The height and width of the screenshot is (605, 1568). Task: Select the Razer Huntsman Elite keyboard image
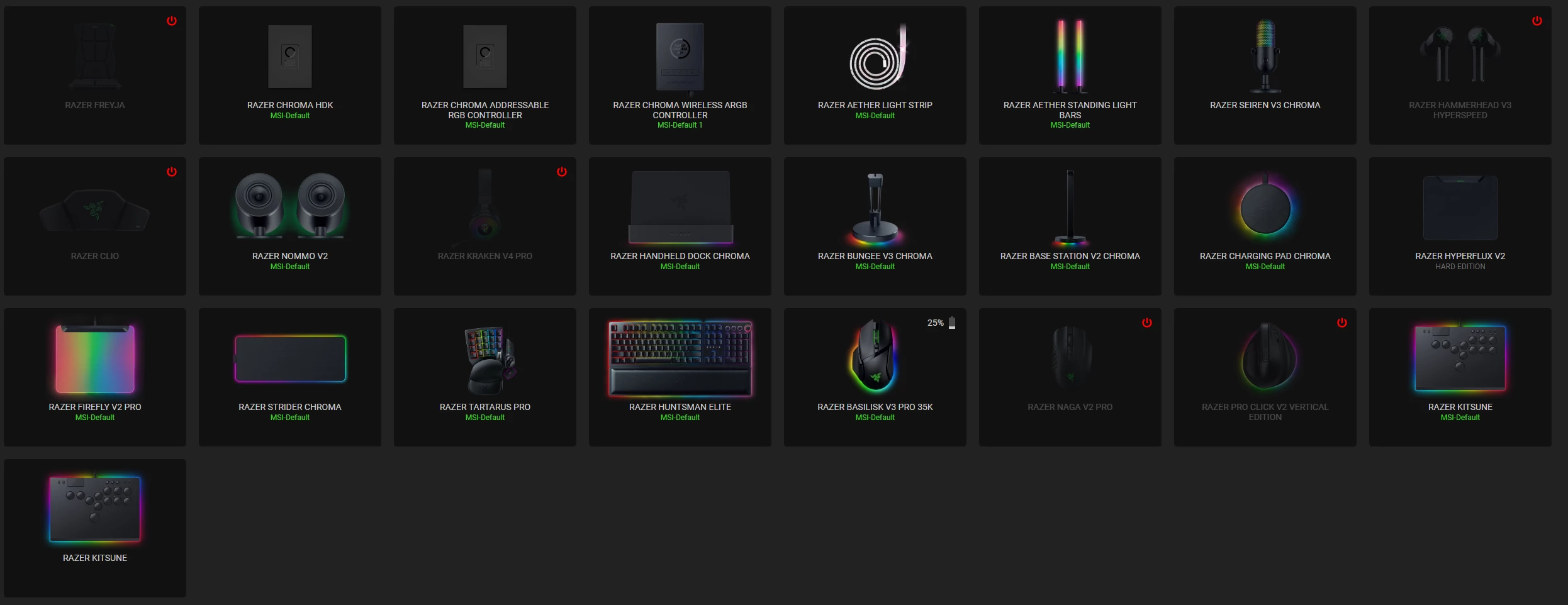(x=680, y=358)
